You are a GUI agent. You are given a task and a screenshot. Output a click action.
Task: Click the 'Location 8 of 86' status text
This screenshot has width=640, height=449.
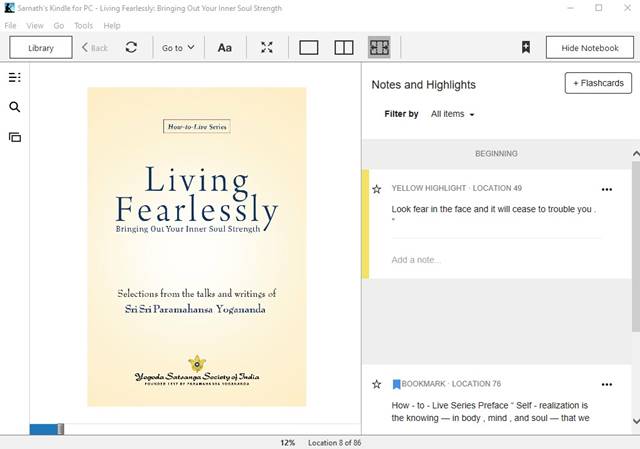(335, 443)
